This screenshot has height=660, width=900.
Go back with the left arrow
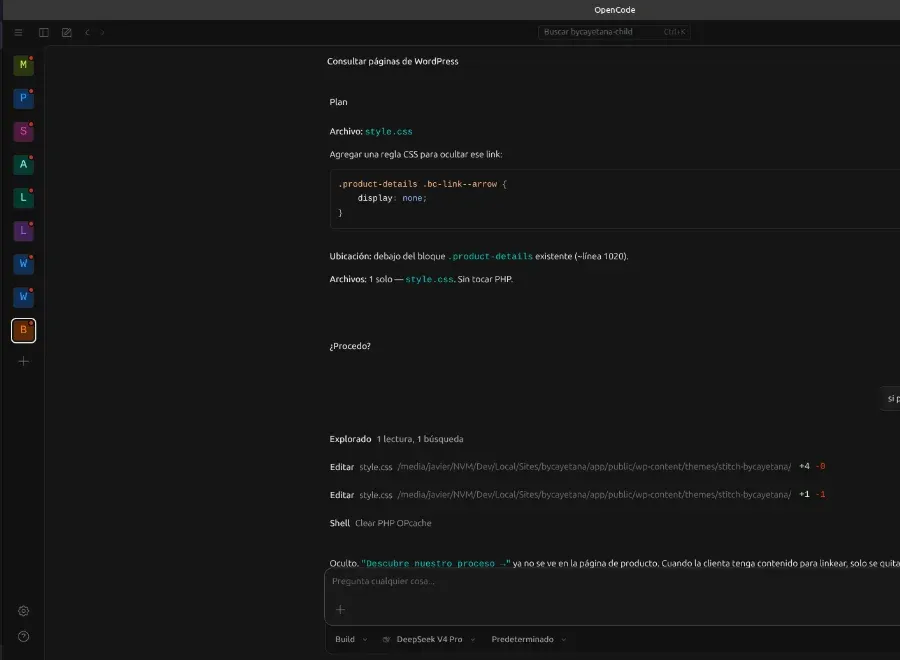click(87, 32)
